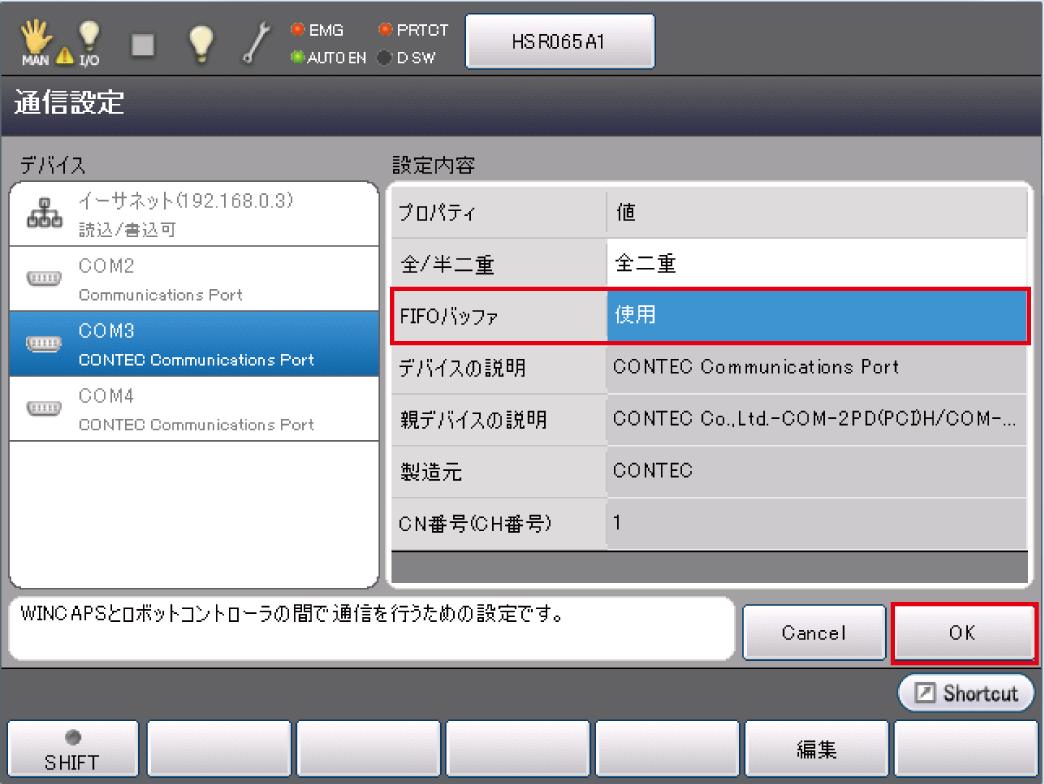
Task: Click the large light bulb icon
Action: click(x=202, y=42)
